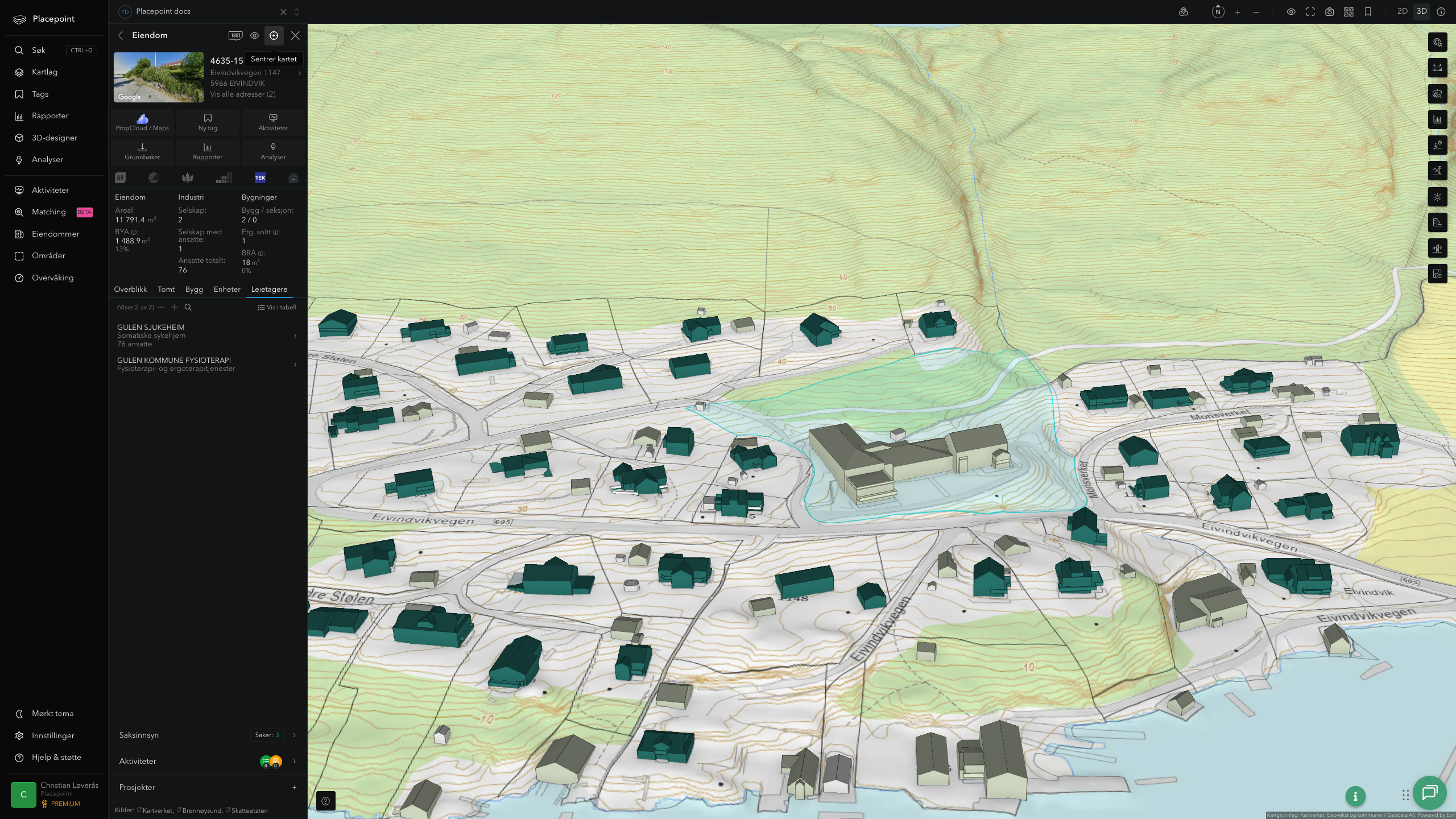Collapse all tenant rows with minus icon
The height and width of the screenshot is (819, 1456).
161,307
